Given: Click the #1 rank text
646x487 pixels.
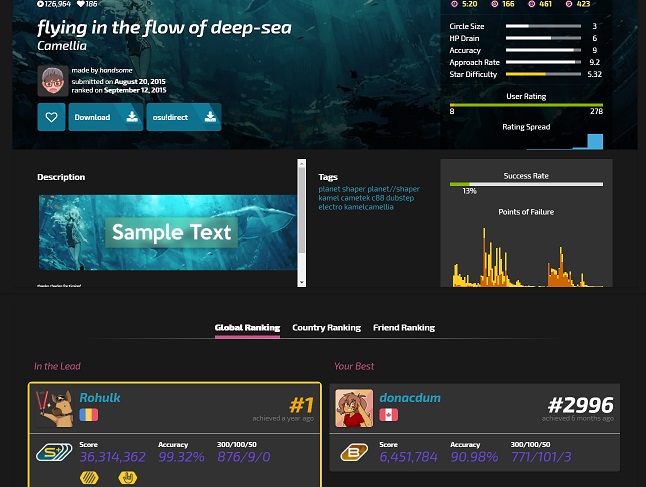Looking at the screenshot, I should 302,405.
